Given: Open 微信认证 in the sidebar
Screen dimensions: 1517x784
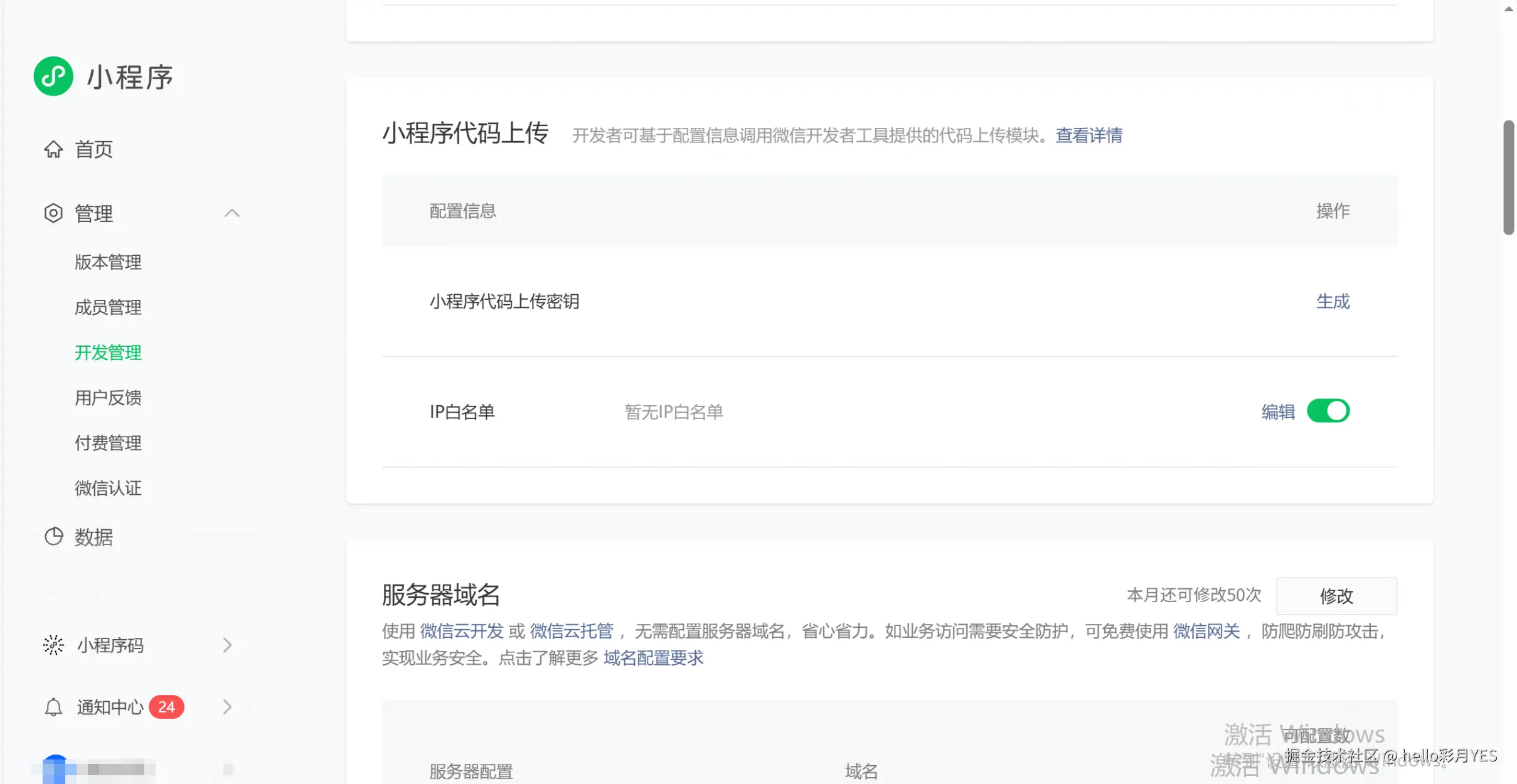Looking at the screenshot, I should [108, 488].
